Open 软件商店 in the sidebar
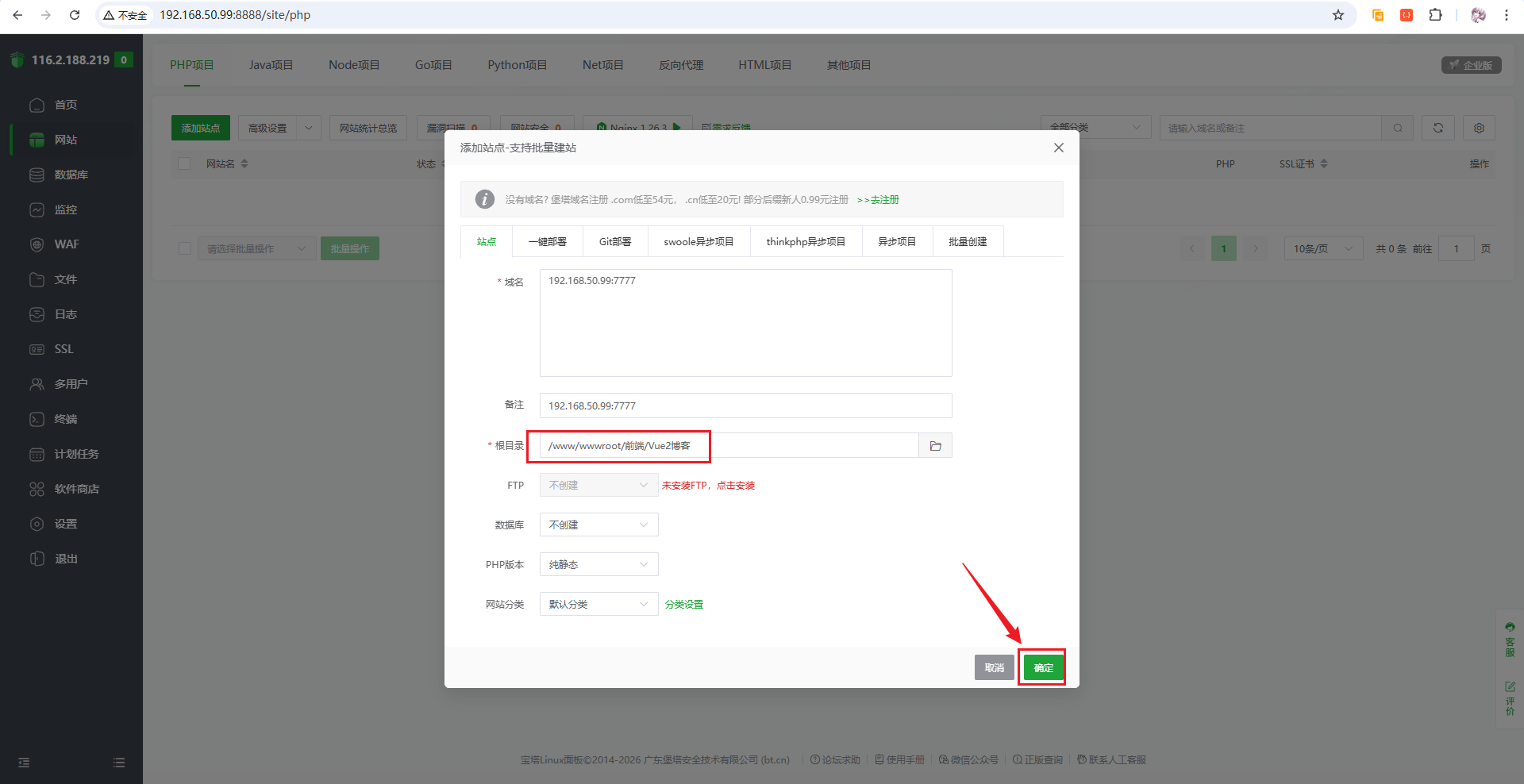The height and width of the screenshot is (784, 1524). 76,489
